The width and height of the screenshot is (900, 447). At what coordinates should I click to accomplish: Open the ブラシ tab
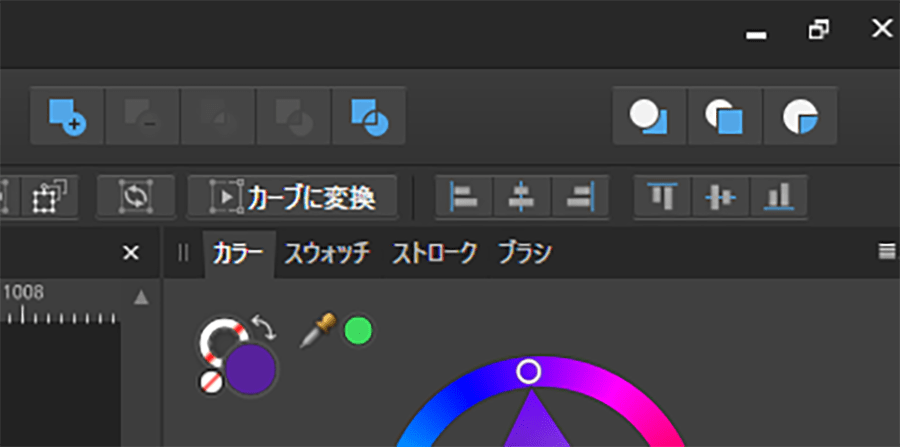pos(525,253)
